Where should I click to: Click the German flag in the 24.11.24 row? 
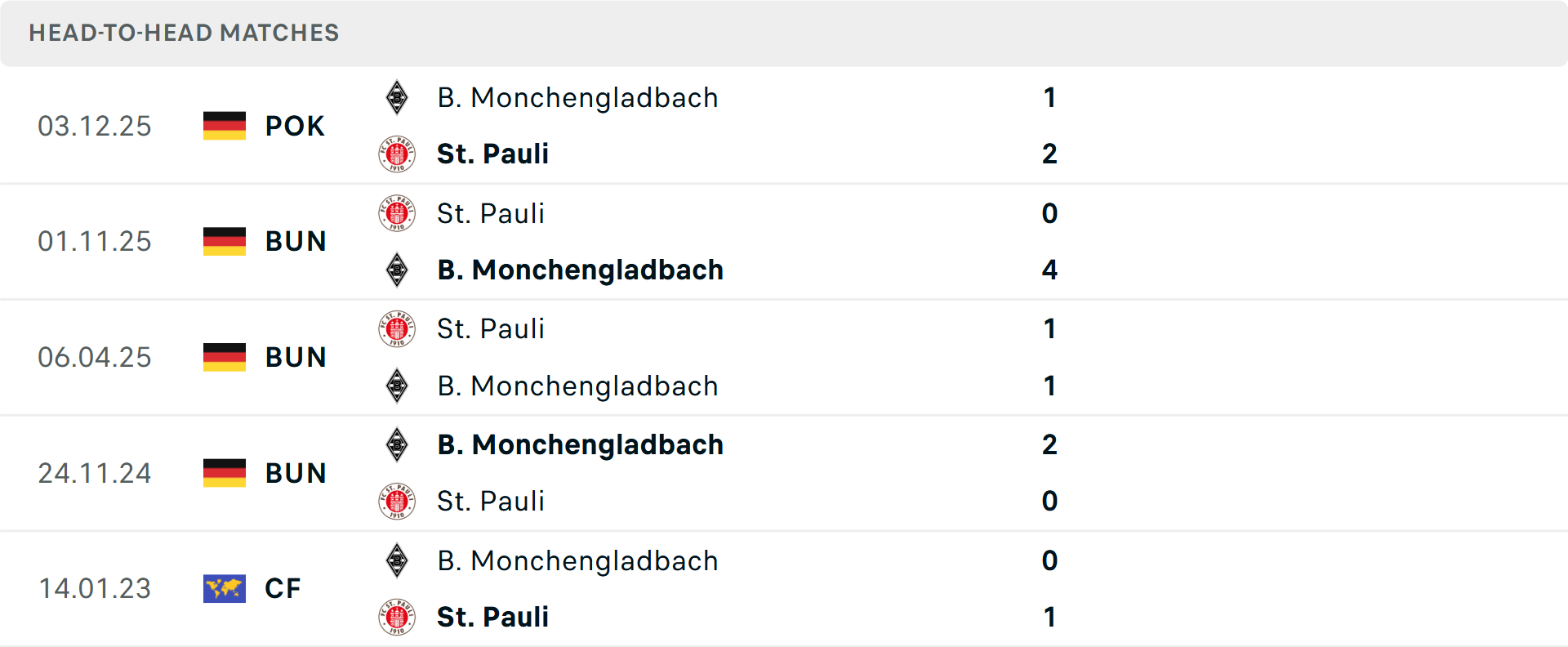pyautogui.click(x=224, y=473)
